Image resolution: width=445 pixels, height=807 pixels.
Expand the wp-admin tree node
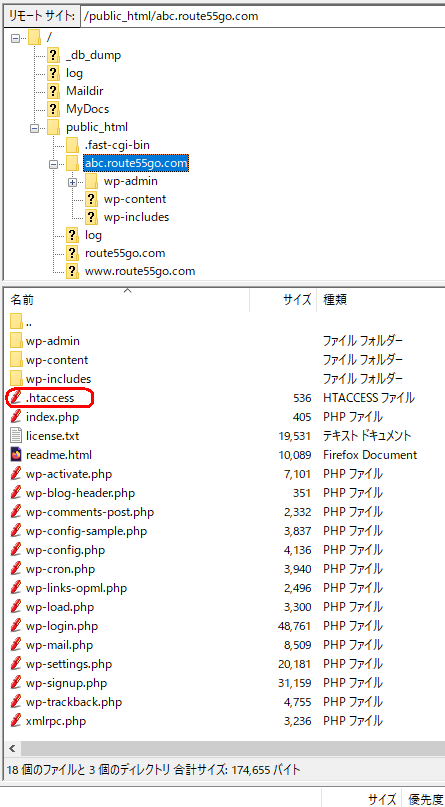[x=72, y=182]
